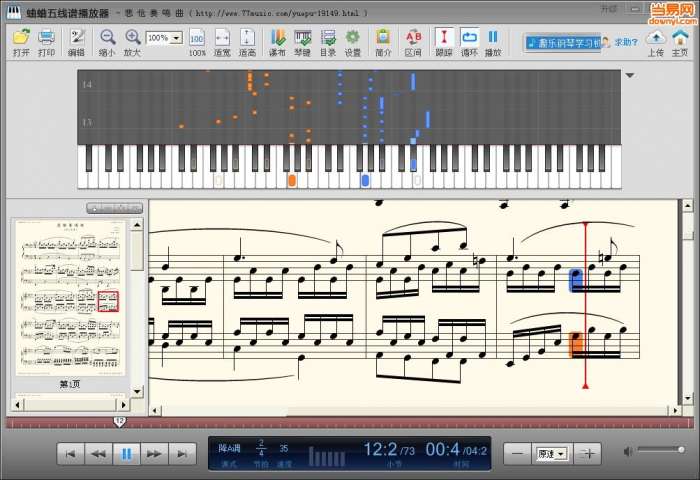
Task: Toggle loop (循环) playback mode
Action: (469, 38)
